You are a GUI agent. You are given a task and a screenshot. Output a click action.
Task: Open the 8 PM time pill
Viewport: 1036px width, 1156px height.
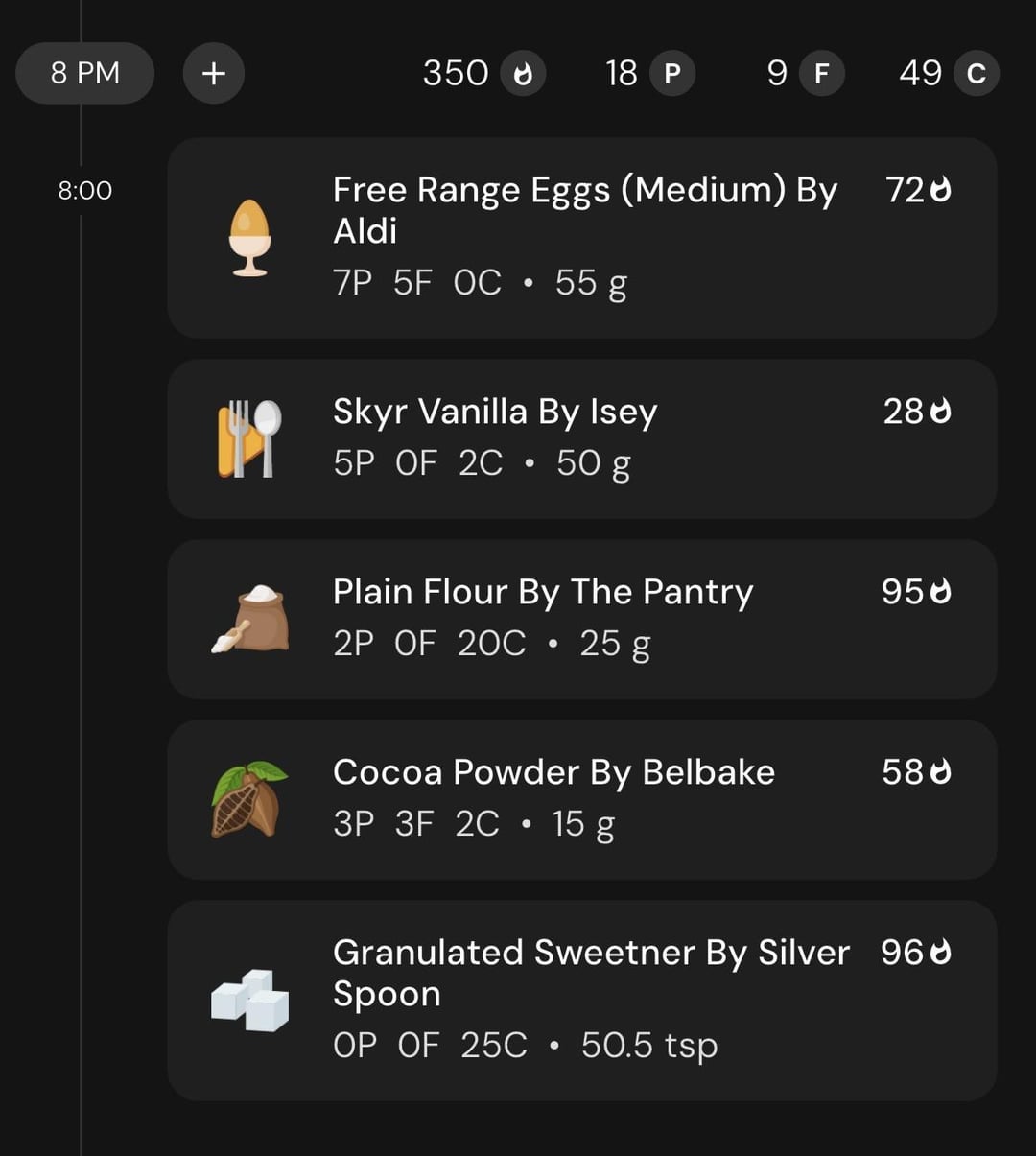(x=85, y=73)
